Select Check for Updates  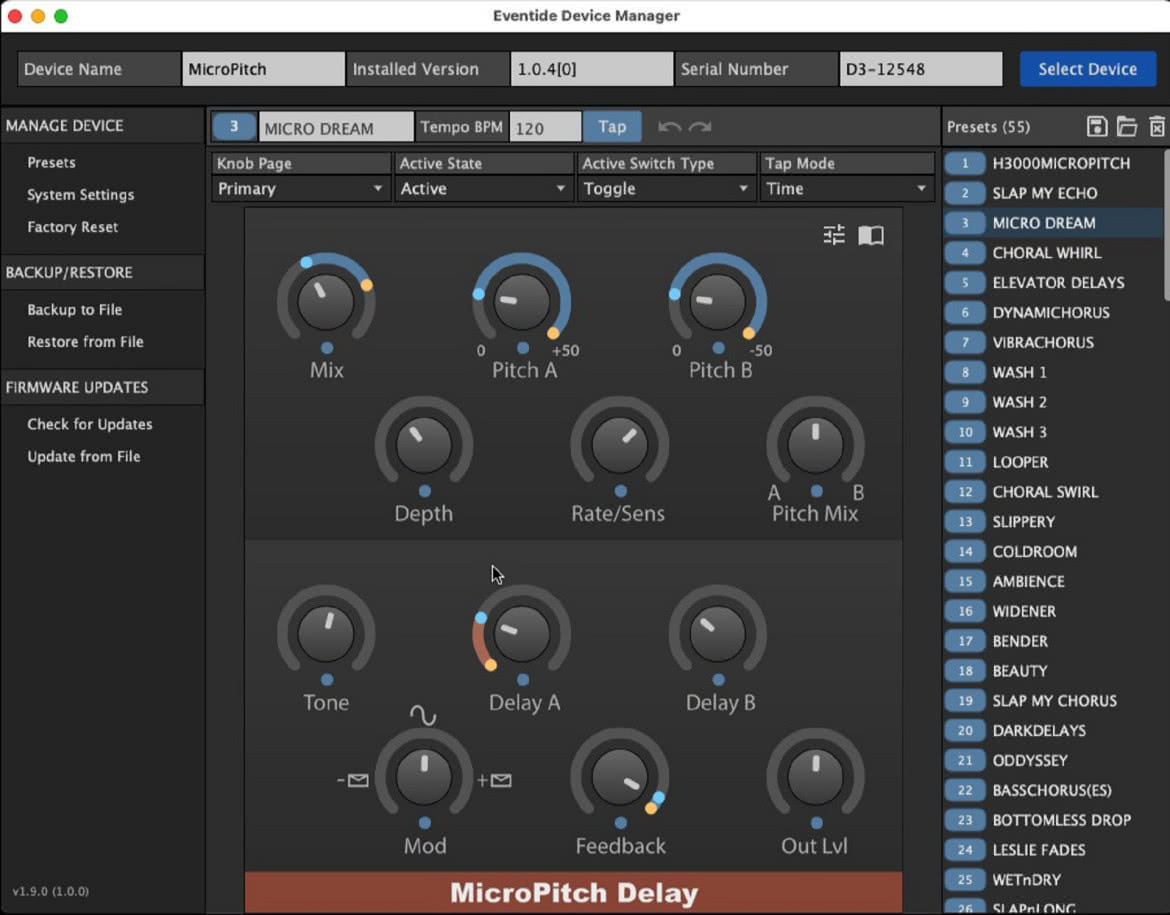[x=90, y=424]
